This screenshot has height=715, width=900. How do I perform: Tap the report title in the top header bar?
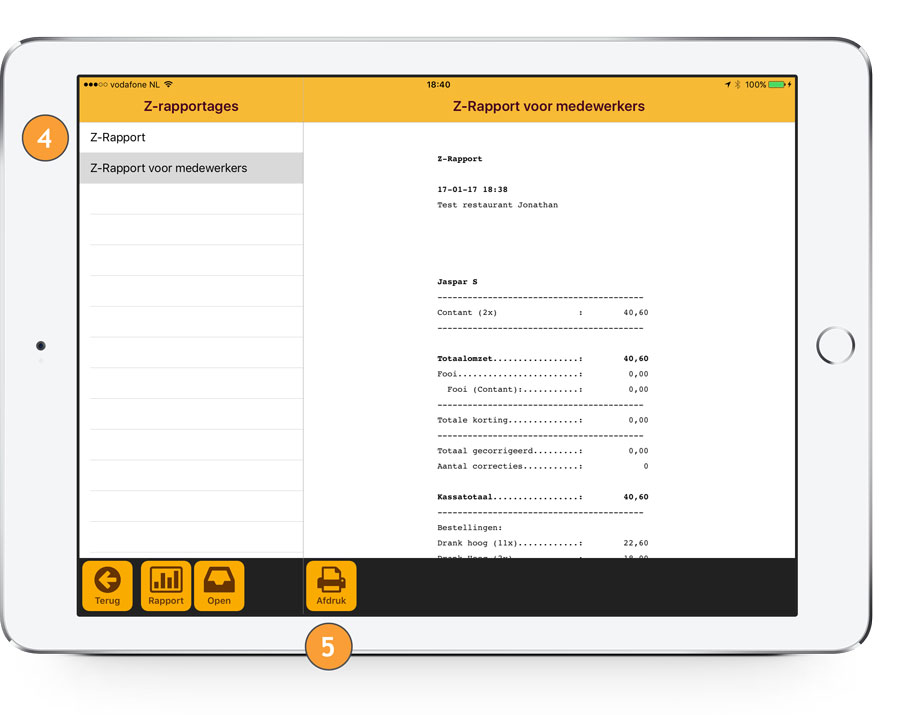coord(548,106)
